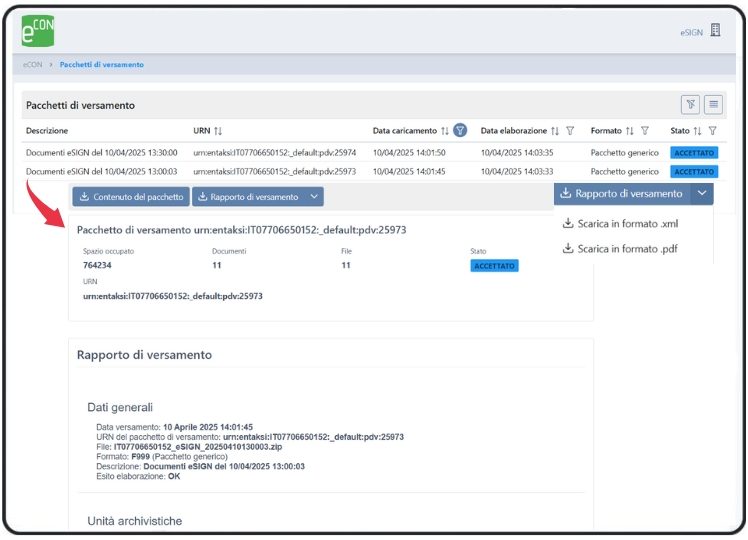Click the date 10/04/2025 14:03:33
This screenshot has height=540, width=748.
click(x=517, y=171)
